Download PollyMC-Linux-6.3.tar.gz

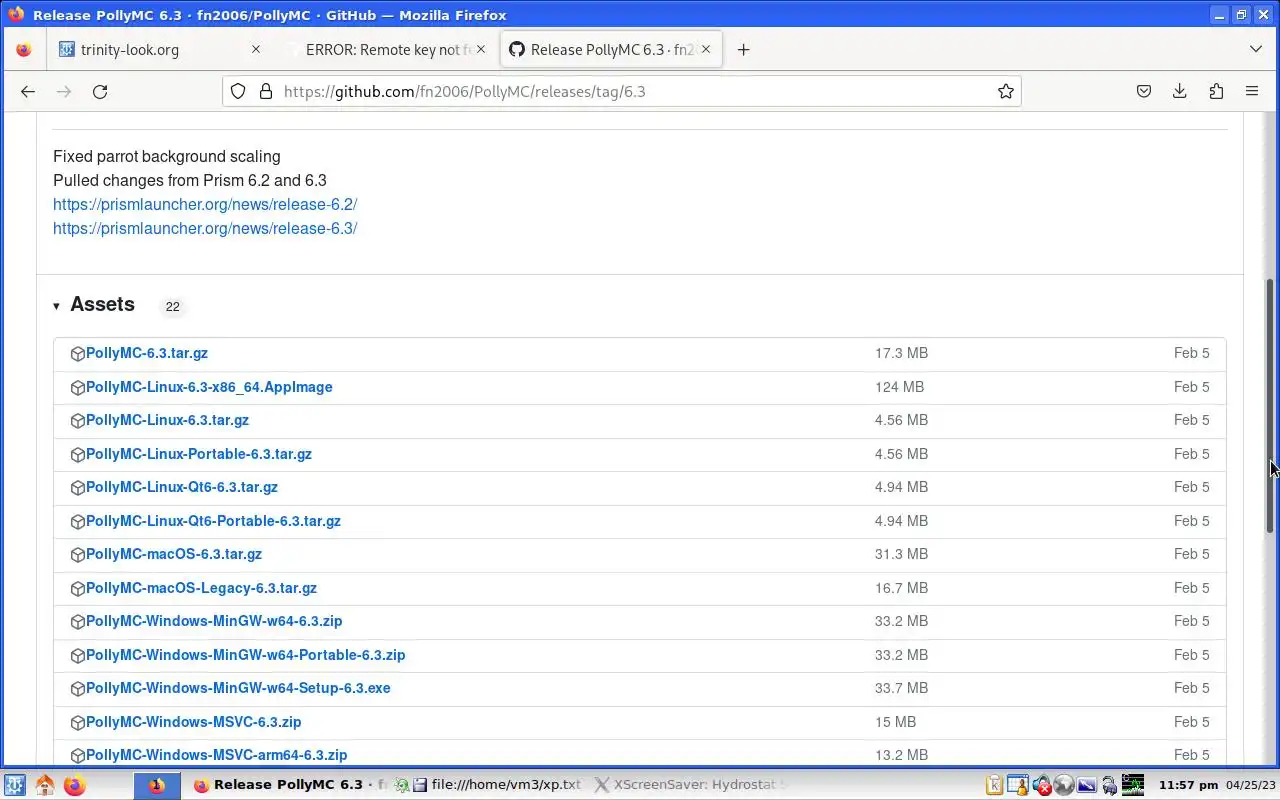(x=167, y=420)
